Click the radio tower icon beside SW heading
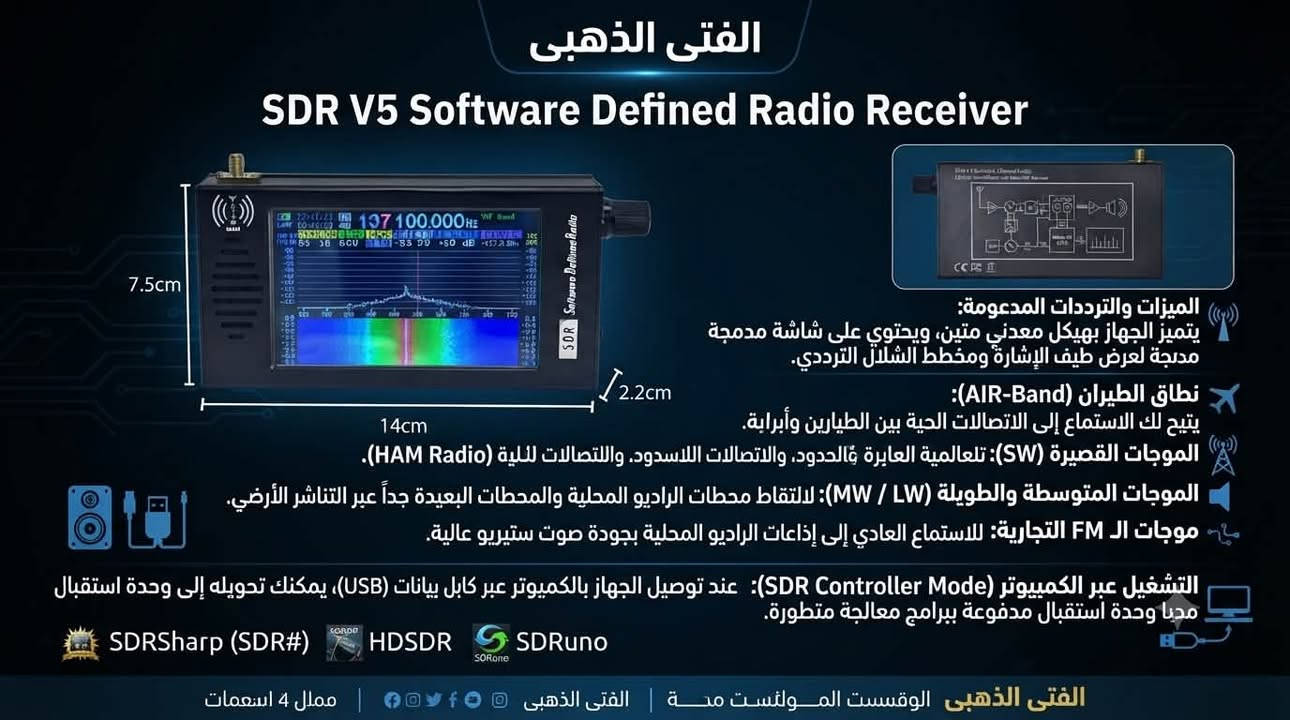 1223,454
